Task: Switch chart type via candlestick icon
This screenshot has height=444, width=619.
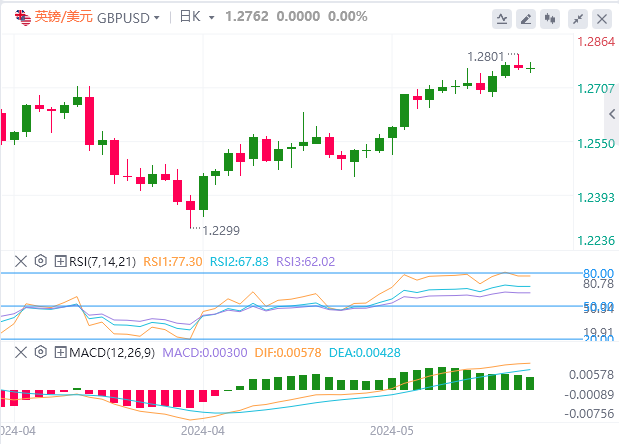Action: point(550,19)
